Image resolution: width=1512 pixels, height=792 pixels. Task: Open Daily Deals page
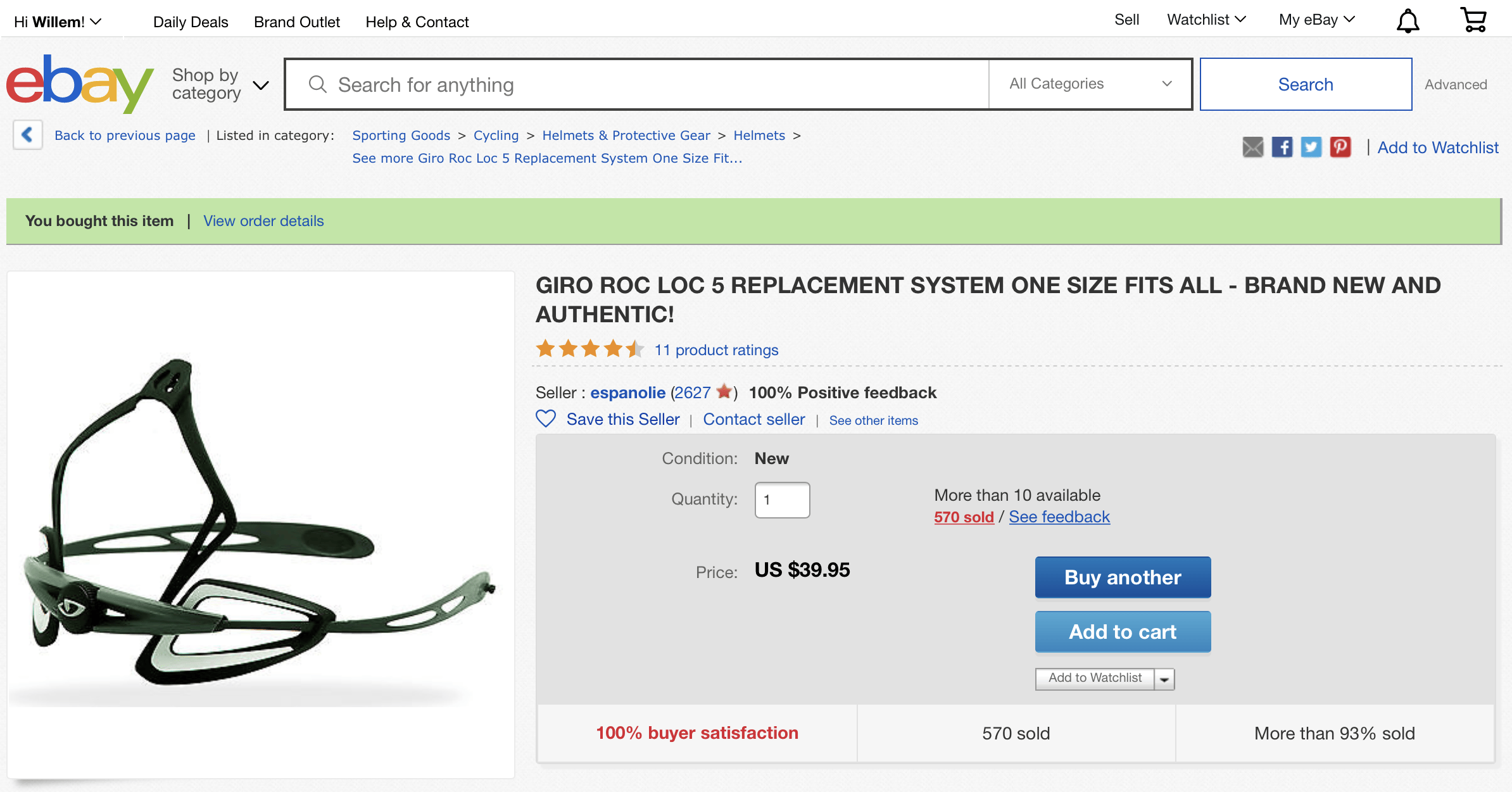191,22
